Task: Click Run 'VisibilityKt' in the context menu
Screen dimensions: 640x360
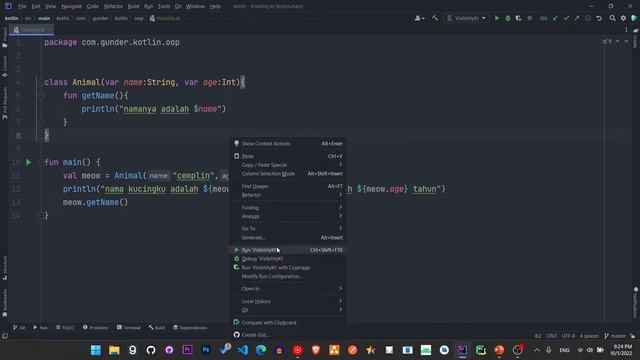Action: (288, 250)
